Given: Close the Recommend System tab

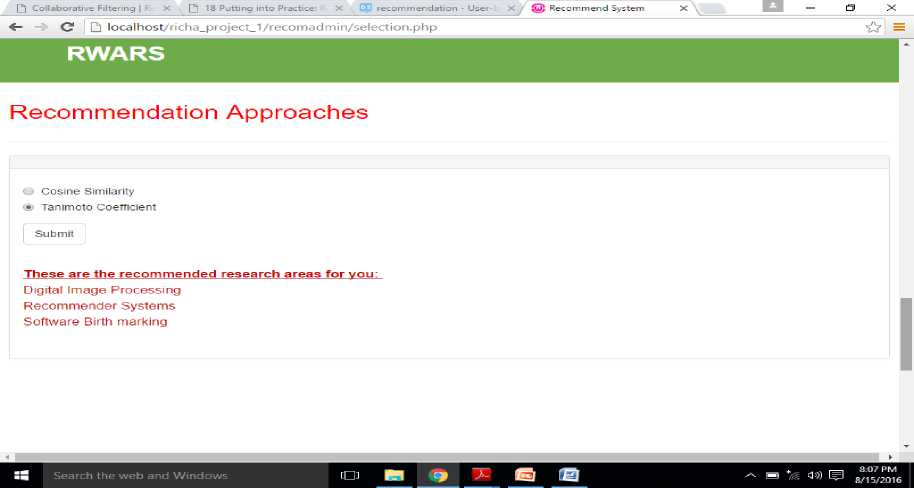Looking at the screenshot, I should click(684, 8).
